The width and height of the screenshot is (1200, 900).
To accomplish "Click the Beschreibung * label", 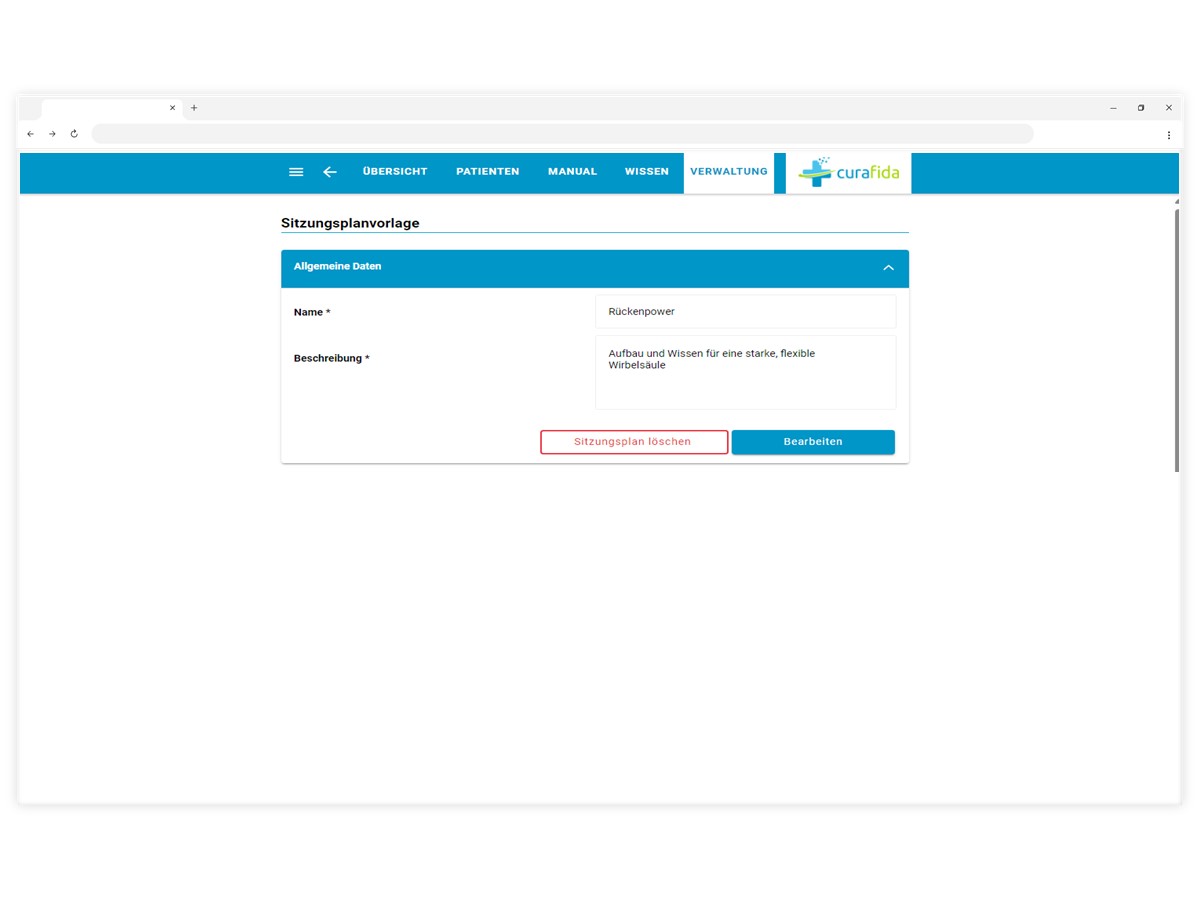I will click(x=331, y=358).
